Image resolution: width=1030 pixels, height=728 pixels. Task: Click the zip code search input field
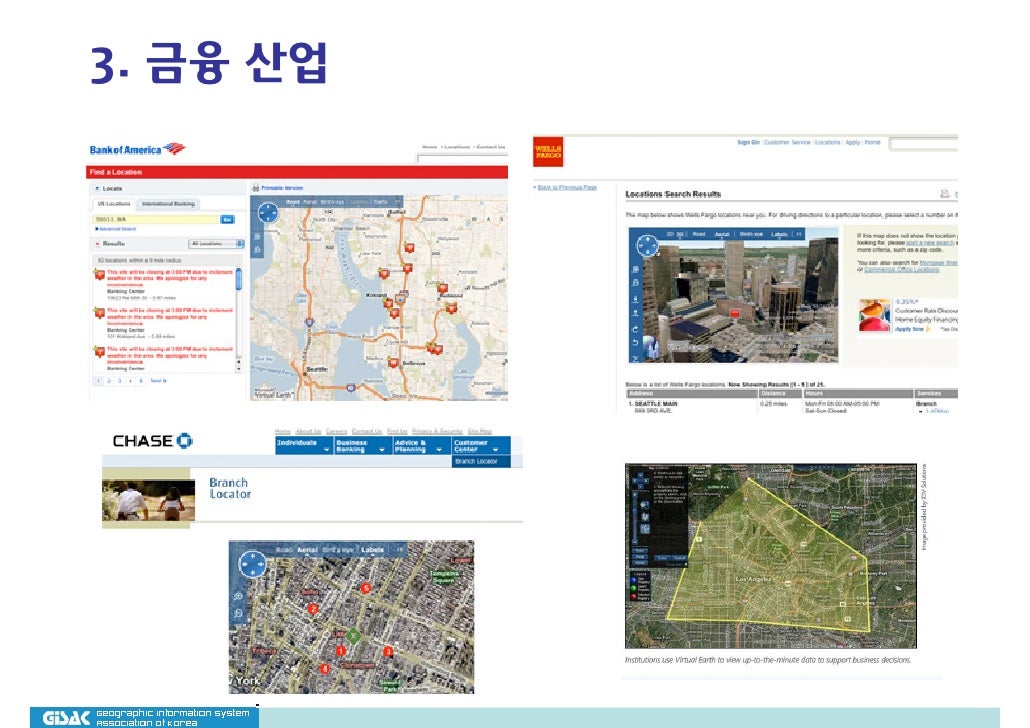click(156, 219)
